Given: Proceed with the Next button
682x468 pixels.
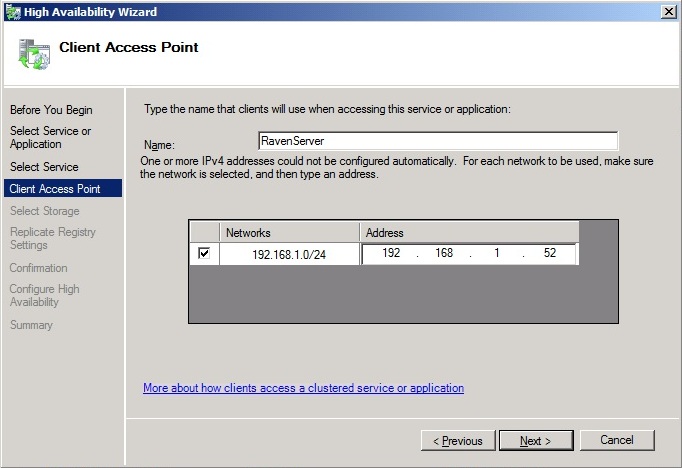Looking at the screenshot, I should (x=536, y=441).
